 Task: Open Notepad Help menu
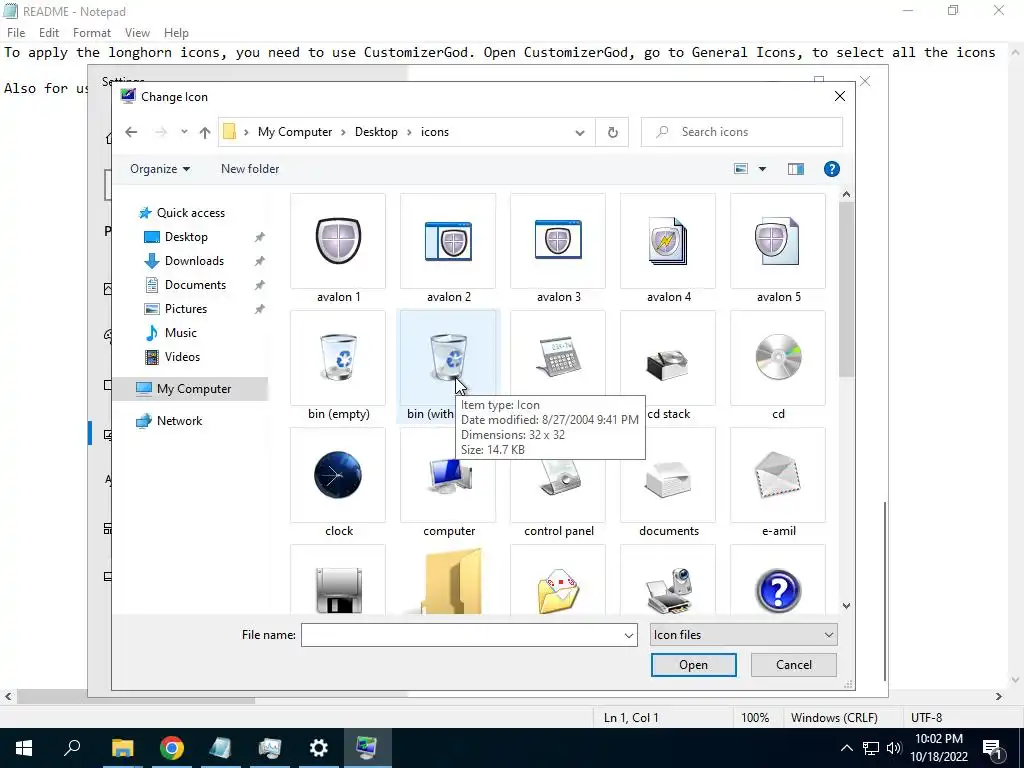click(x=176, y=33)
